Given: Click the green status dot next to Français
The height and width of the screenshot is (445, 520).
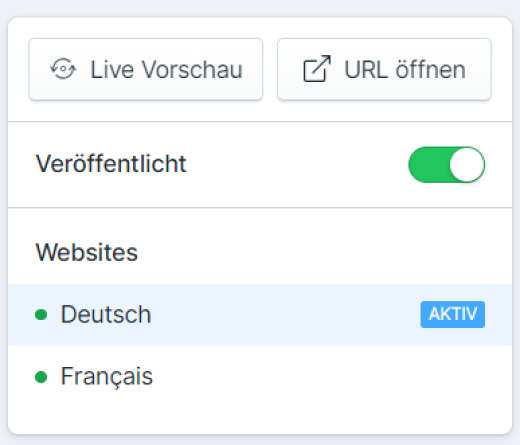Looking at the screenshot, I should (41, 377).
